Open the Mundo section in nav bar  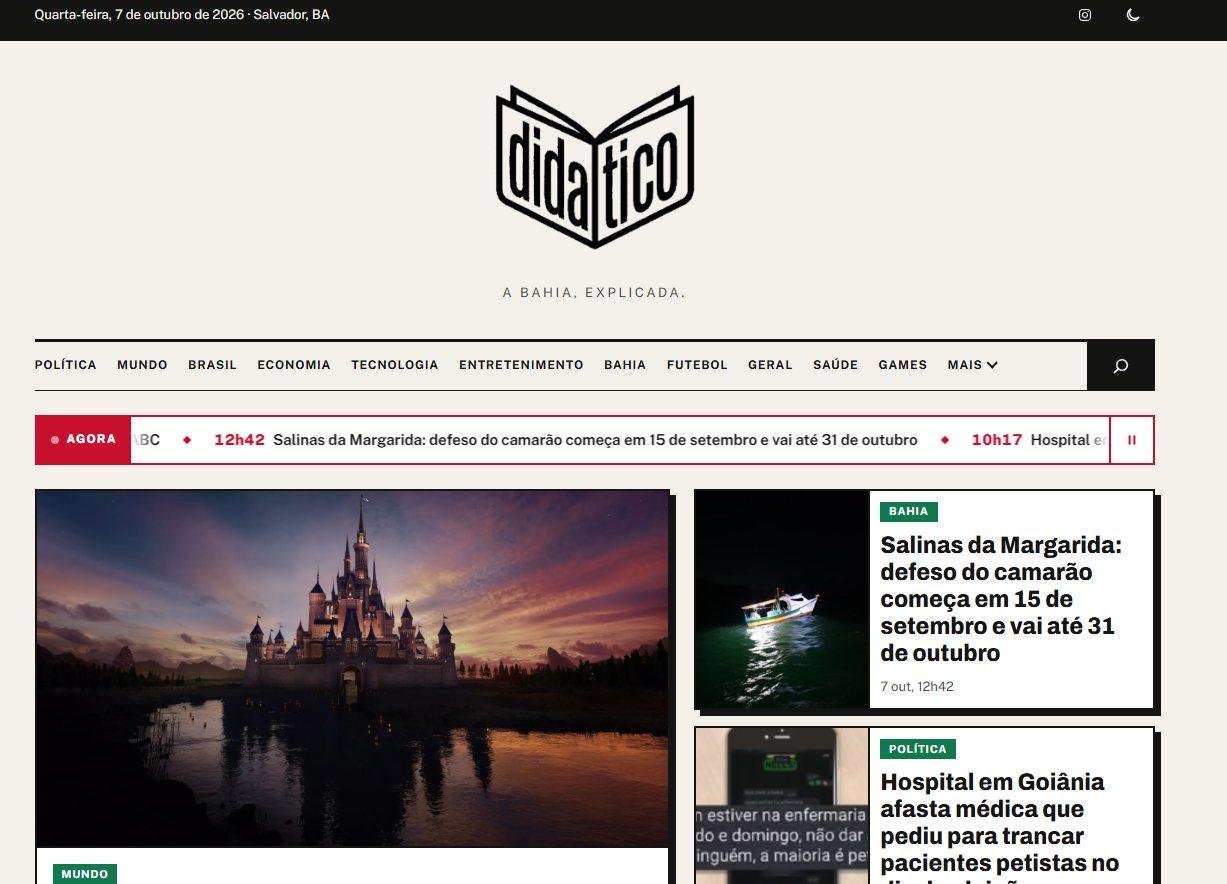tap(142, 365)
